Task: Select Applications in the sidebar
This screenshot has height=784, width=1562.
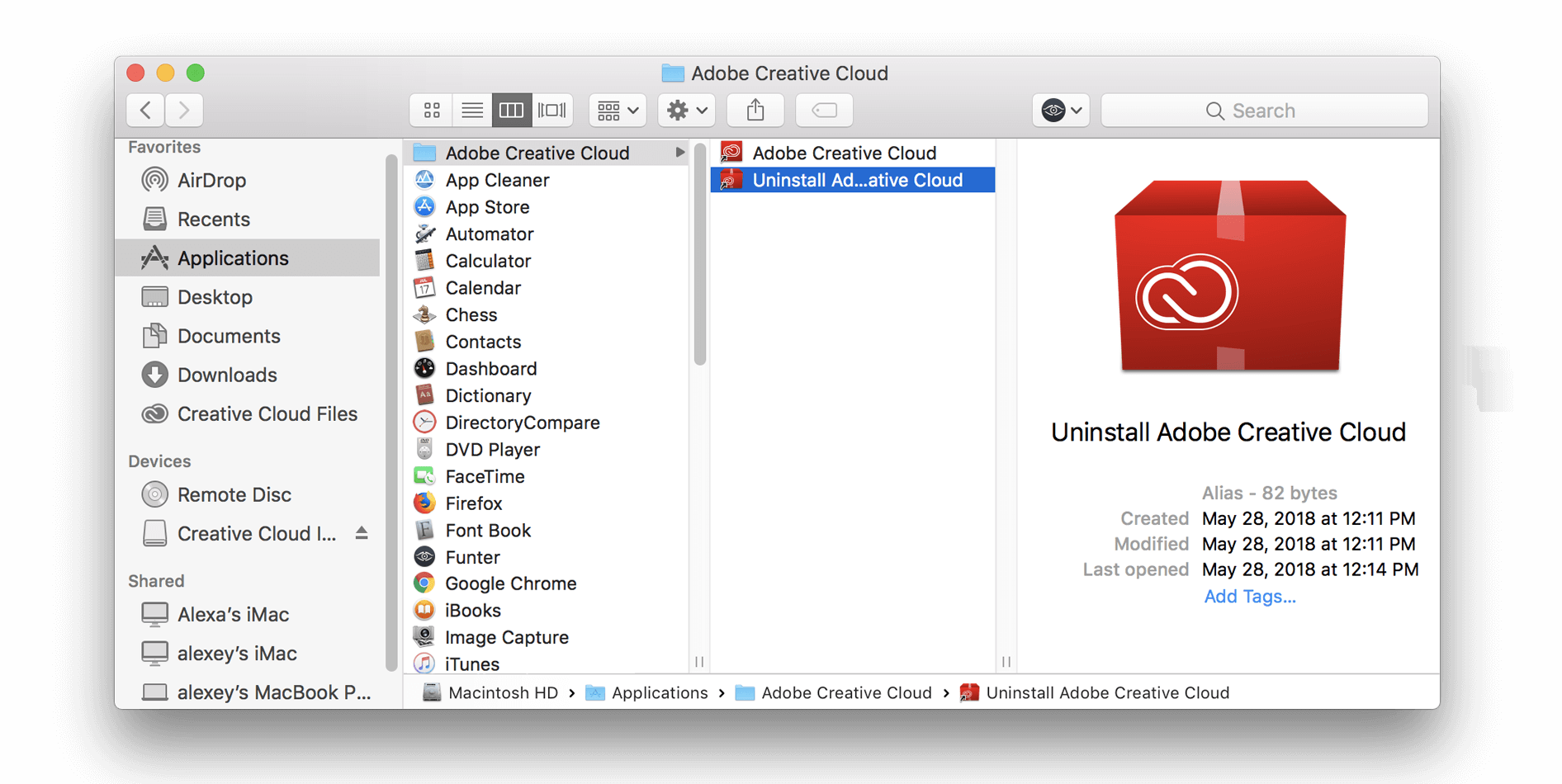Action: point(248,257)
